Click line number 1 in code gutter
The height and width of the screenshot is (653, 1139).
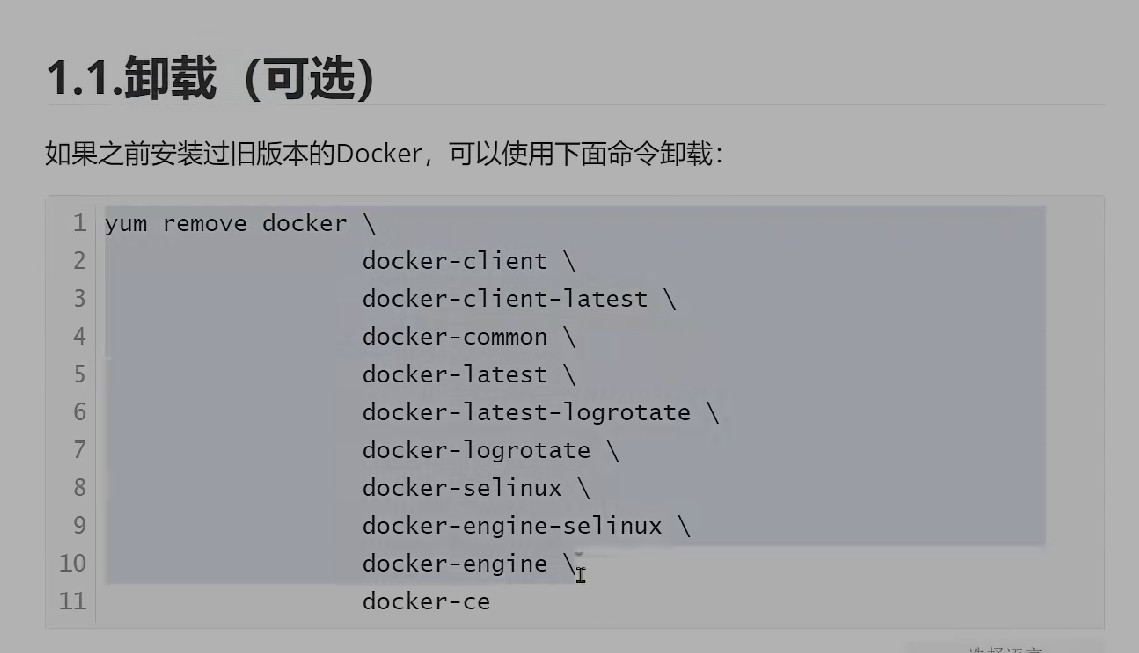[79, 223]
